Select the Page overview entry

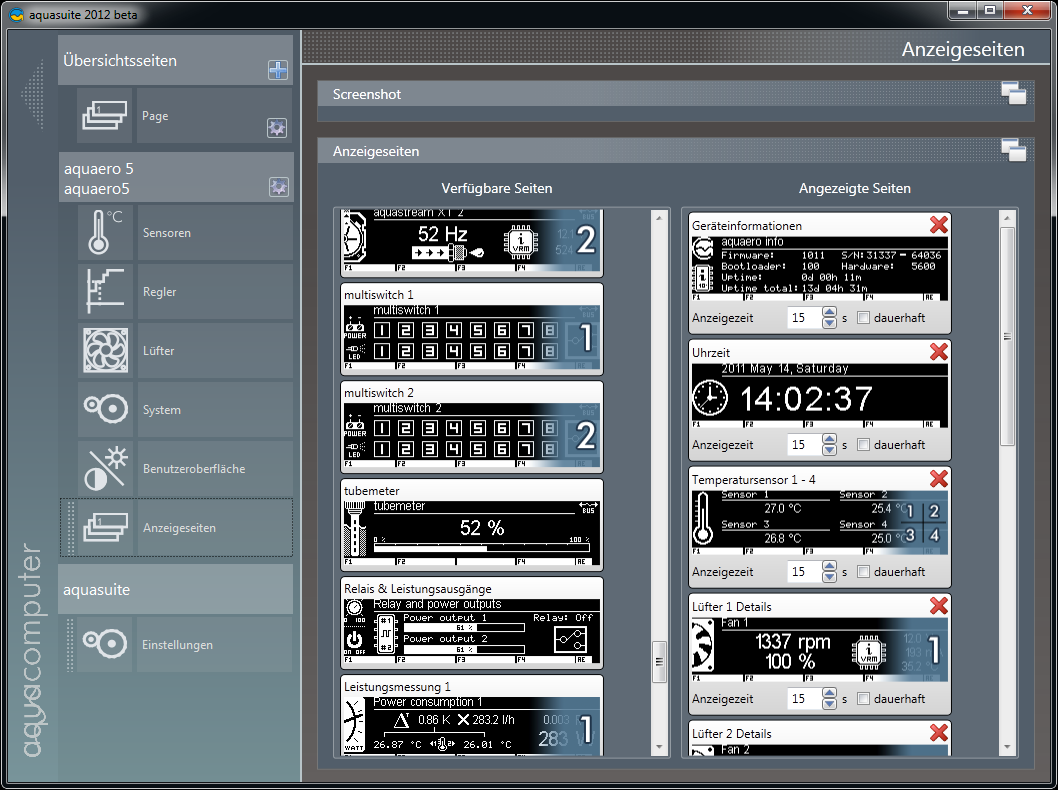tap(215, 115)
